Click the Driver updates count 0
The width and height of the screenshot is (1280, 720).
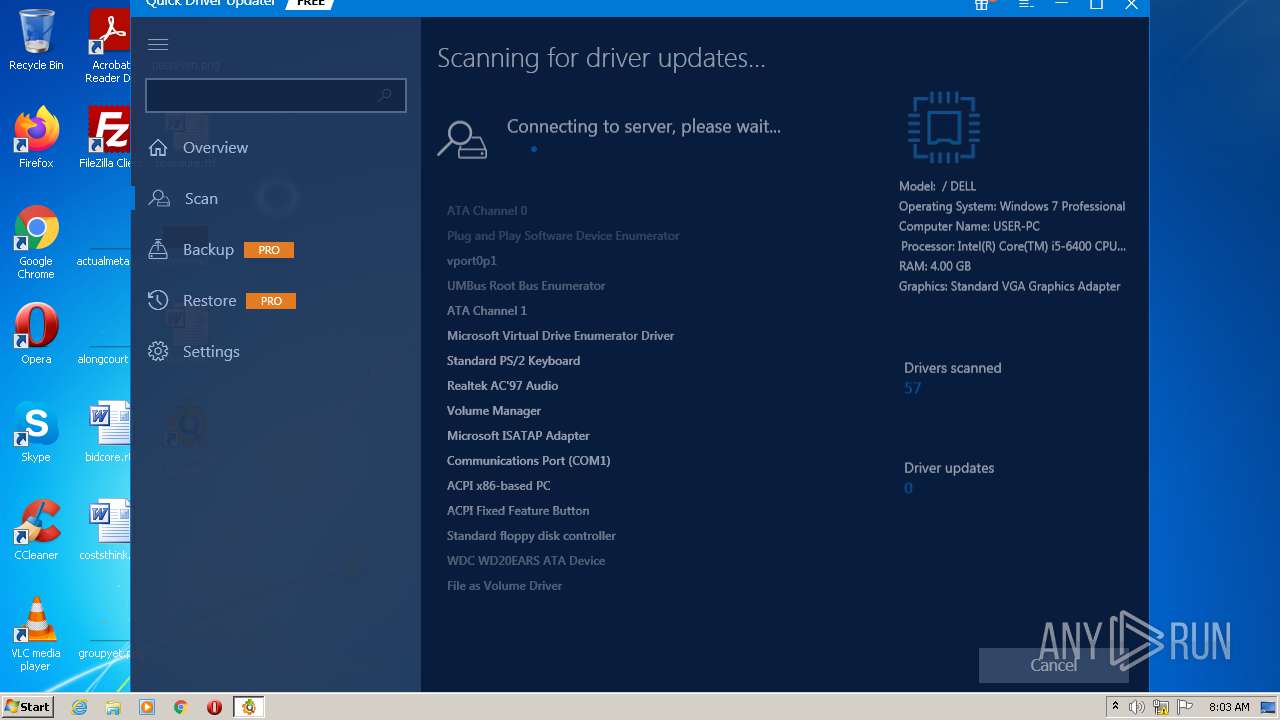pyautogui.click(x=908, y=488)
